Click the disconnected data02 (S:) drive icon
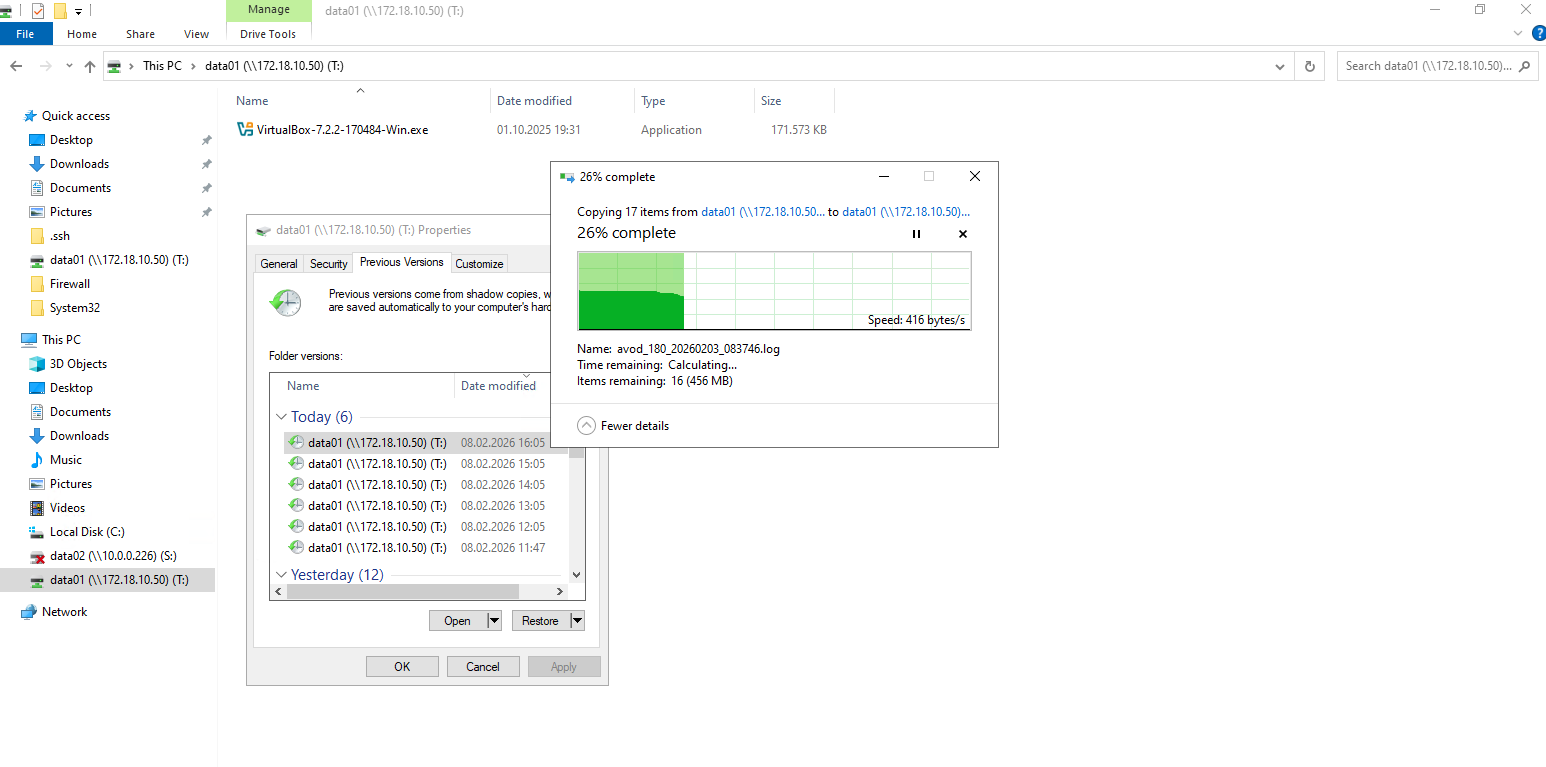 37,556
